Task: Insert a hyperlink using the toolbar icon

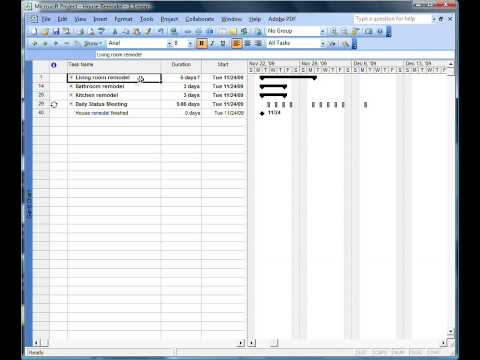Action: (x=173, y=31)
